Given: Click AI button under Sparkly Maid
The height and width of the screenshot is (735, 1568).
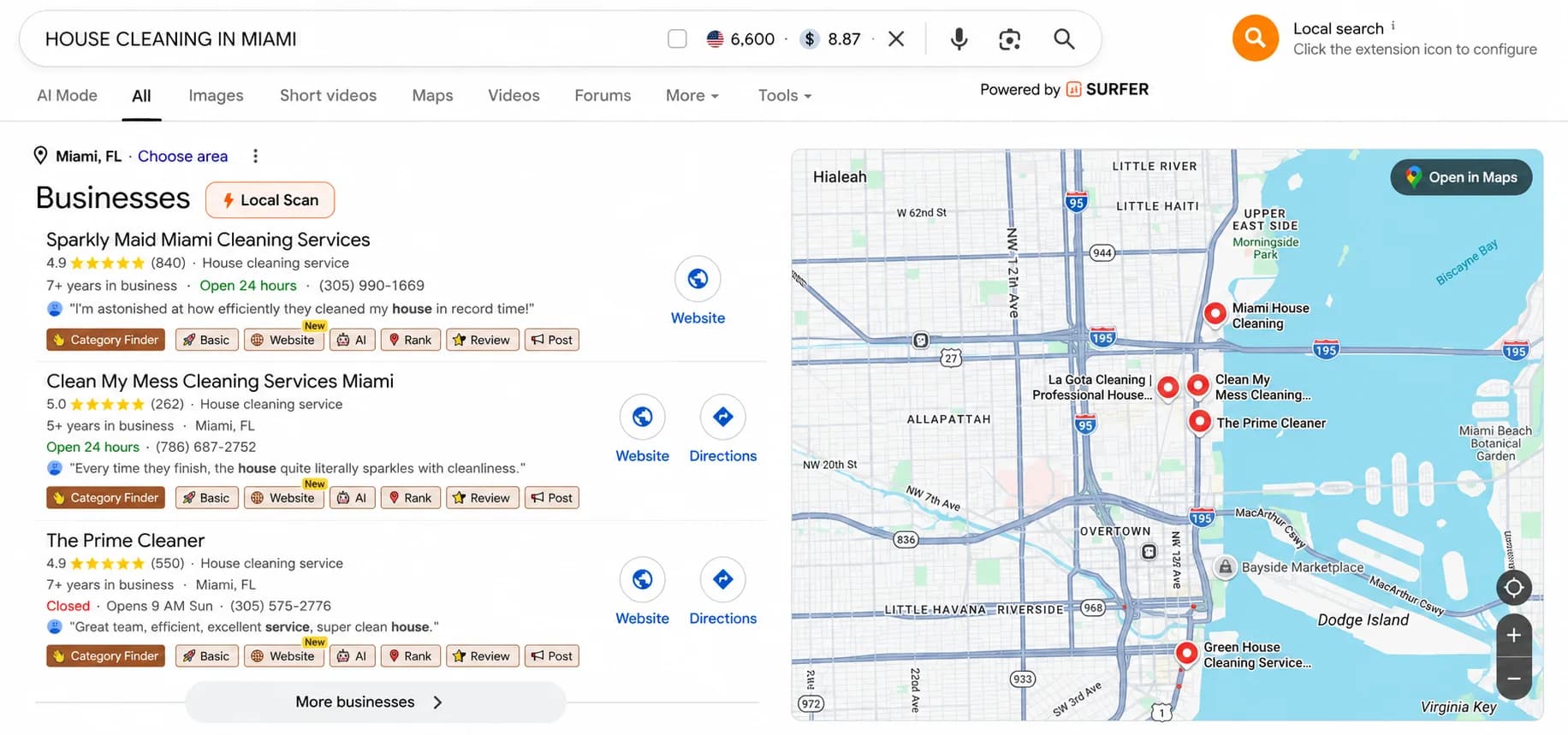Looking at the screenshot, I should click(x=352, y=340).
